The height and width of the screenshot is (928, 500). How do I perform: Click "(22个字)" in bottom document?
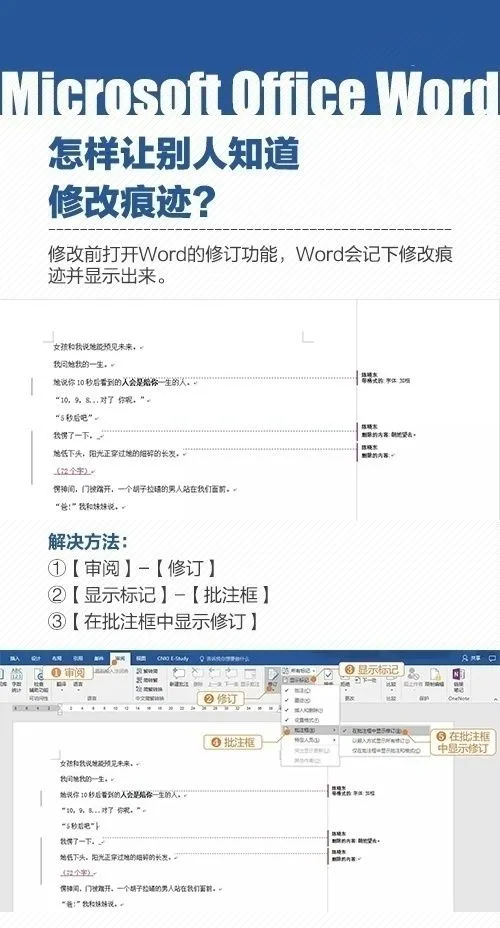click(76, 872)
